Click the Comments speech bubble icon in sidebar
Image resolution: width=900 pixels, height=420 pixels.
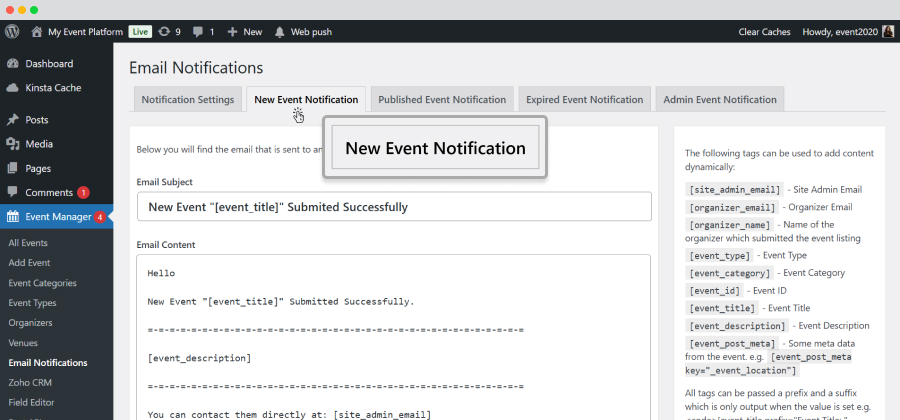tap(13, 193)
